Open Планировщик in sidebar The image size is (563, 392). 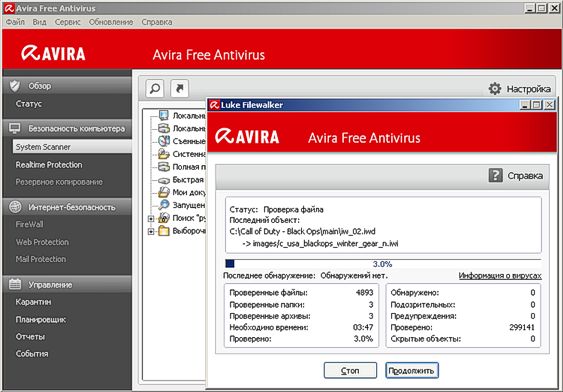[x=41, y=319]
